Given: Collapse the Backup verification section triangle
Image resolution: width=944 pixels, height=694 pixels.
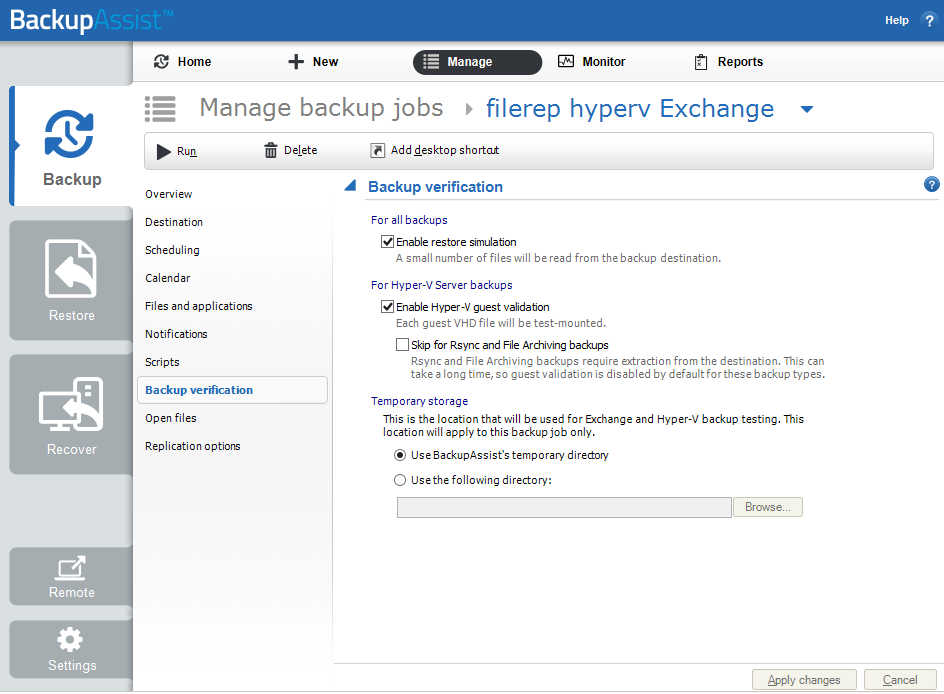Looking at the screenshot, I should 350,186.
